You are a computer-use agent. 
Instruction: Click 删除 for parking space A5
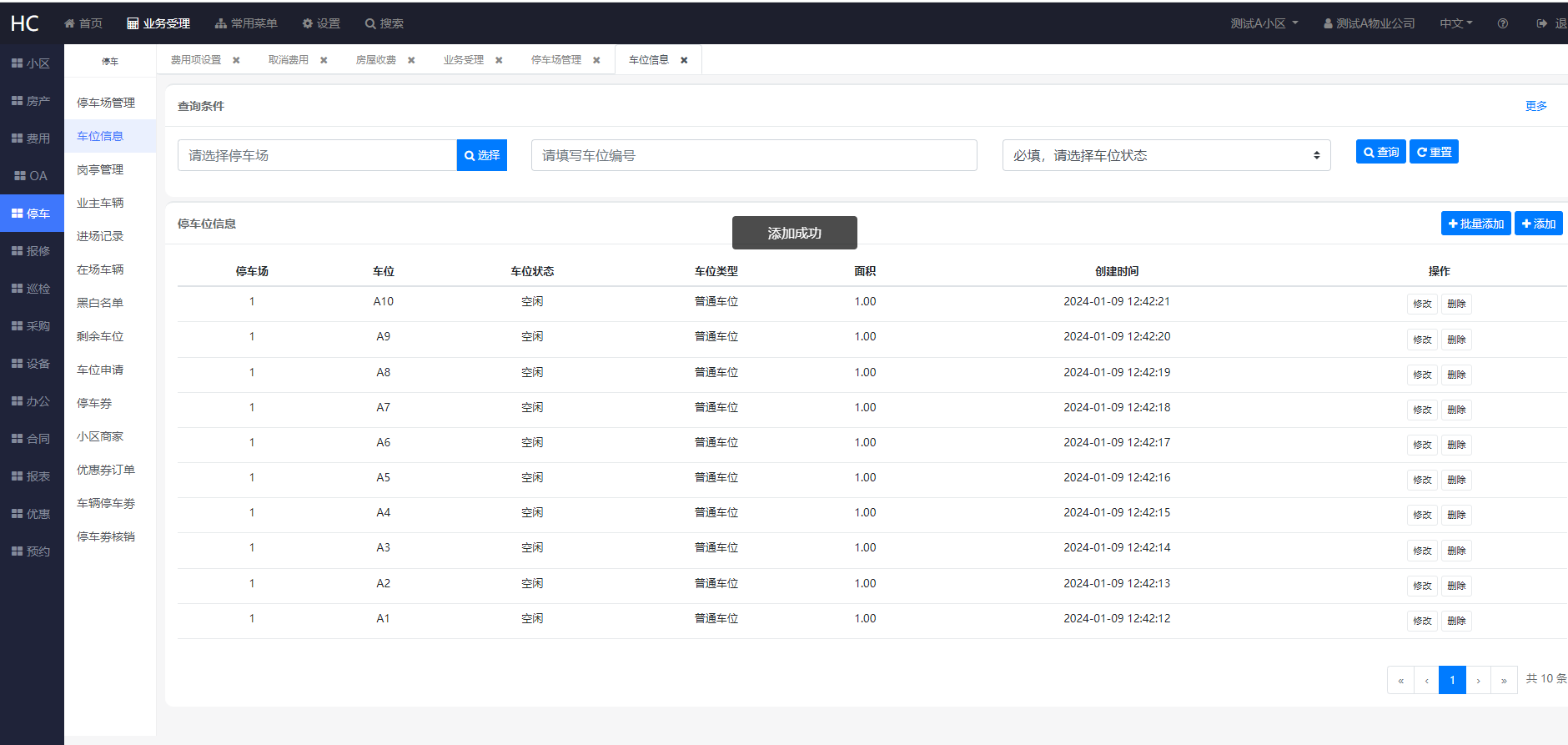point(1456,480)
